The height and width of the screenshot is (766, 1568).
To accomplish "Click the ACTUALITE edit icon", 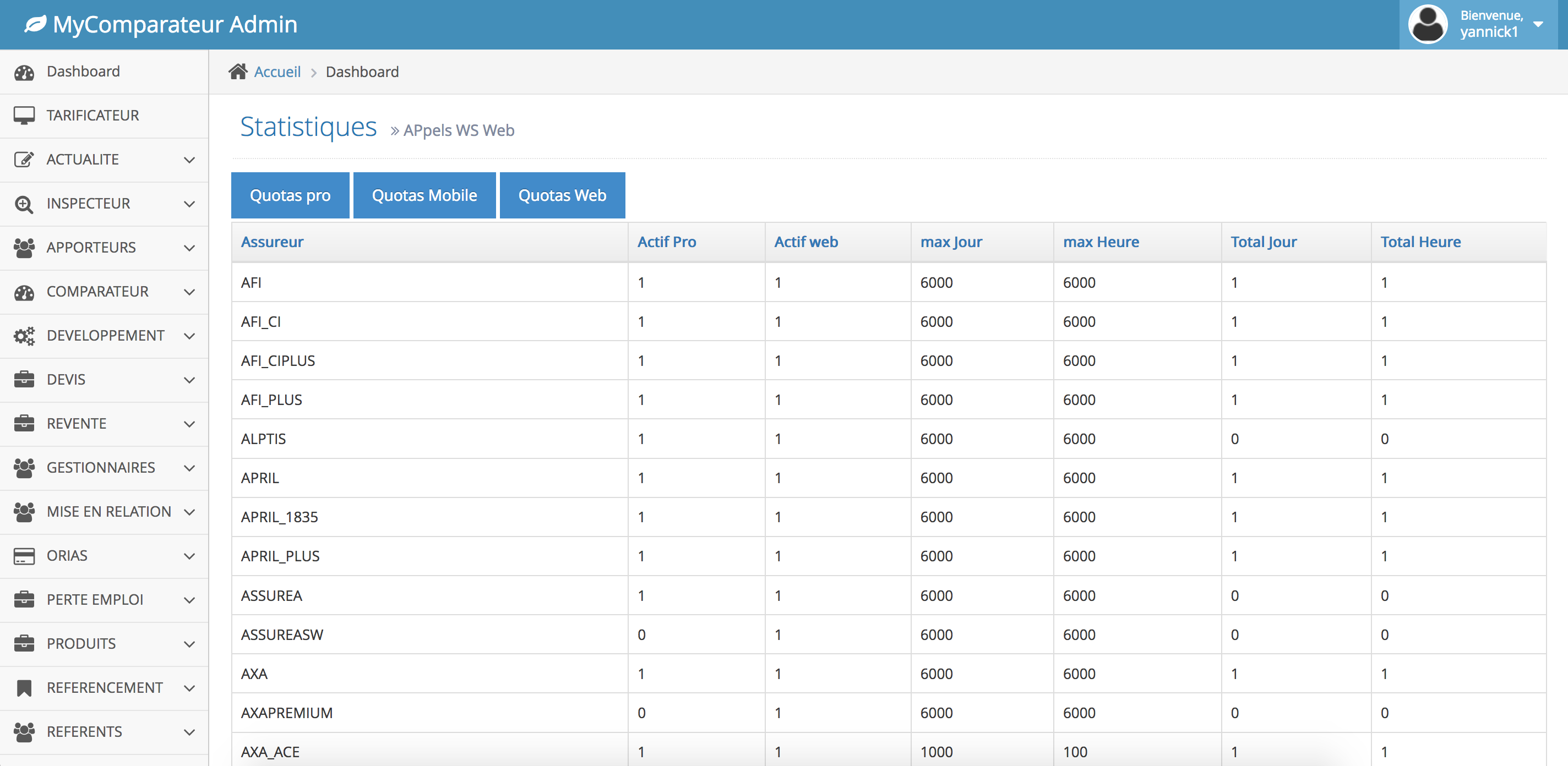I will click(24, 160).
